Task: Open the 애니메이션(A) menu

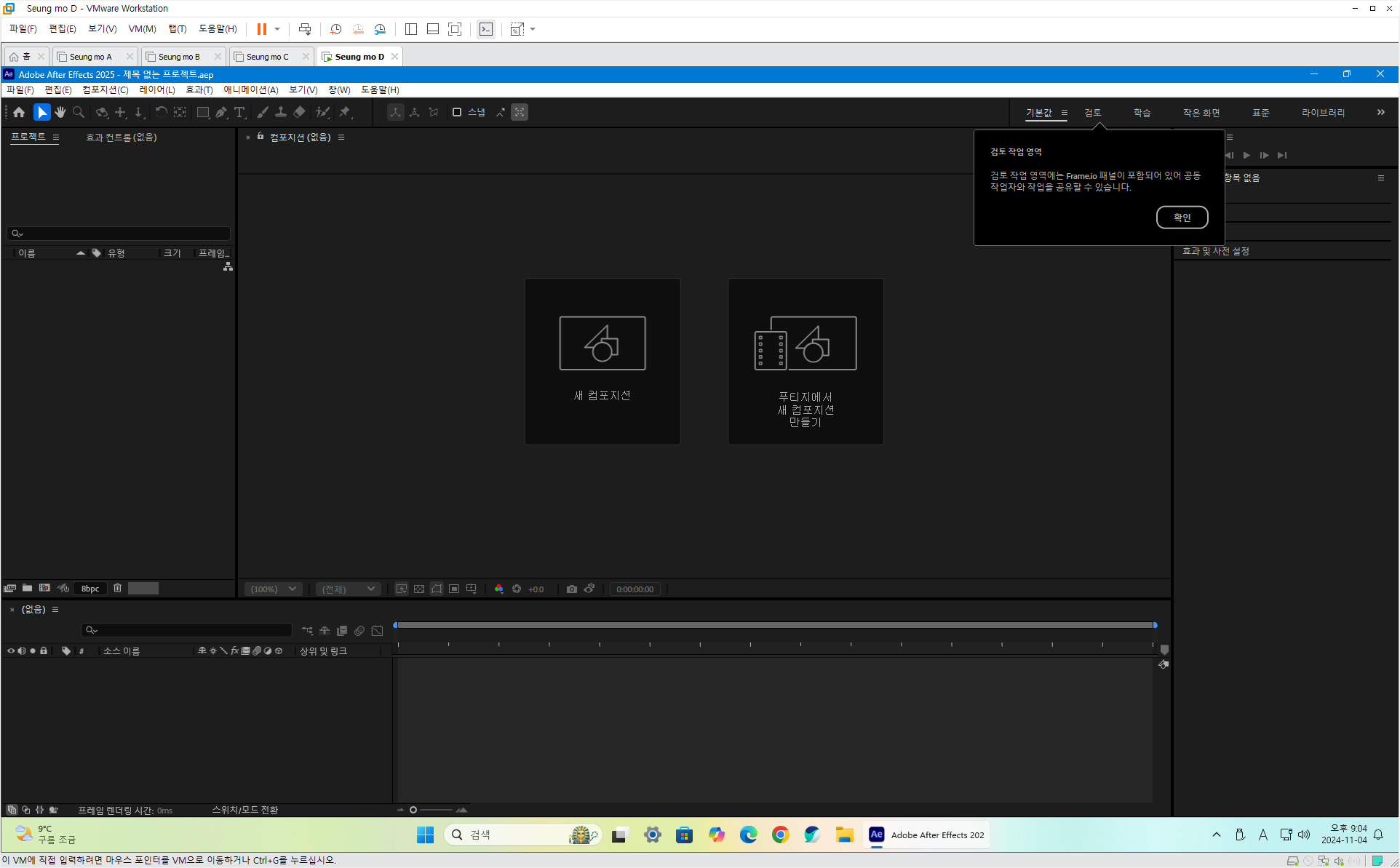Action: pyautogui.click(x=250, y=89)
